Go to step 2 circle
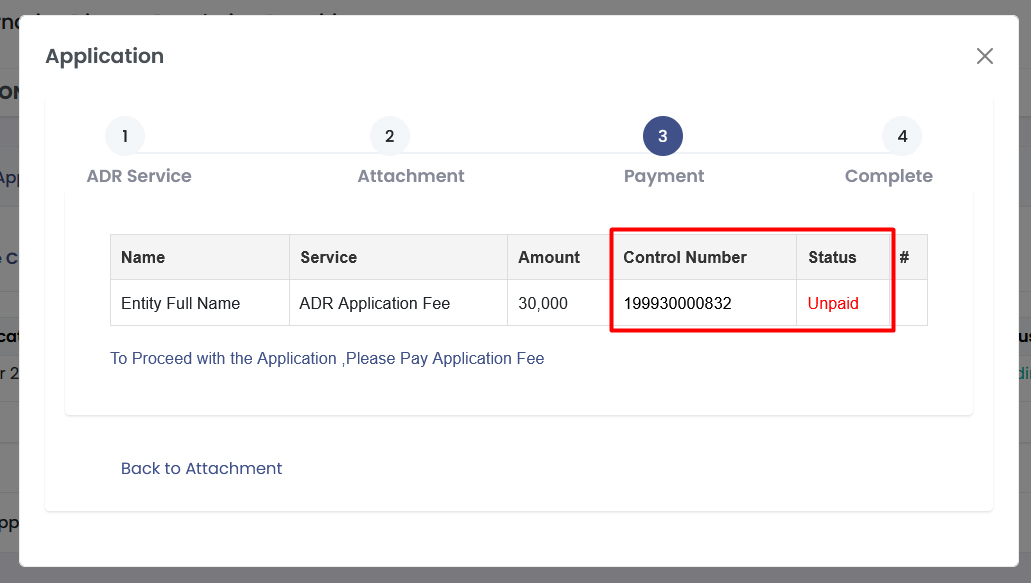The height and width of the screenshot is (583, 1031). point(389,136)
